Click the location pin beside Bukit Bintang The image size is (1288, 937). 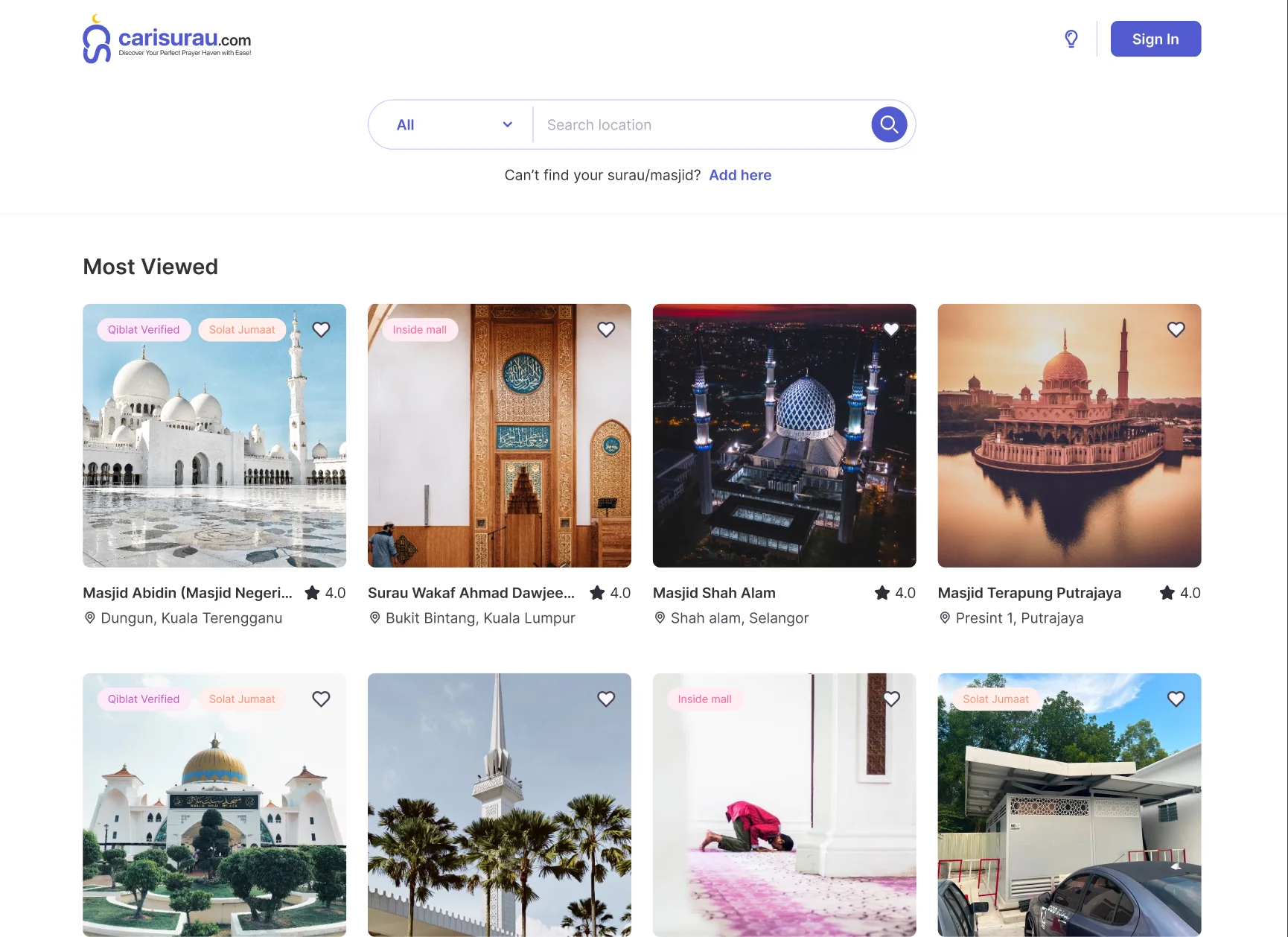click(x=374, y=617)
